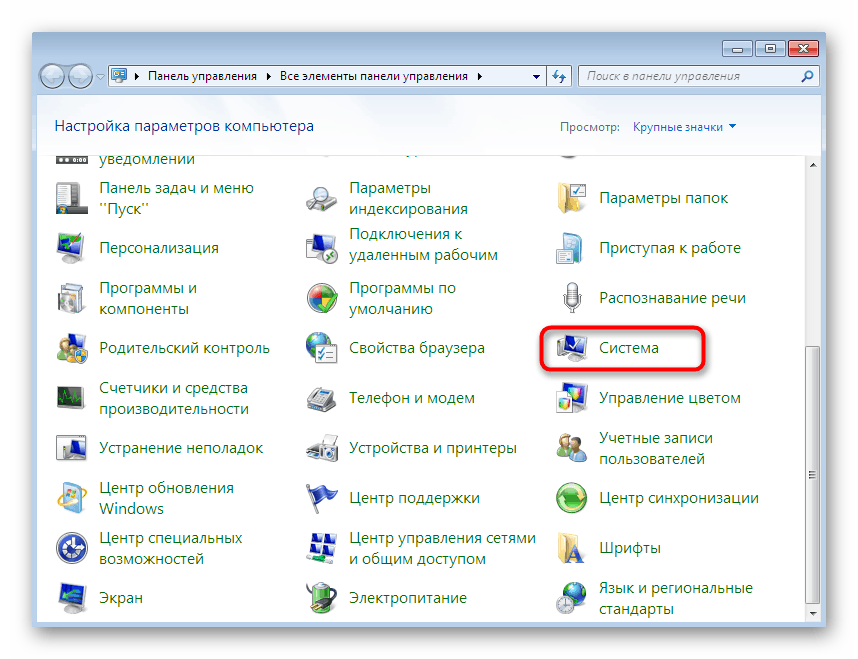Click the Troubleshooting icon

(x=72, y=448)
